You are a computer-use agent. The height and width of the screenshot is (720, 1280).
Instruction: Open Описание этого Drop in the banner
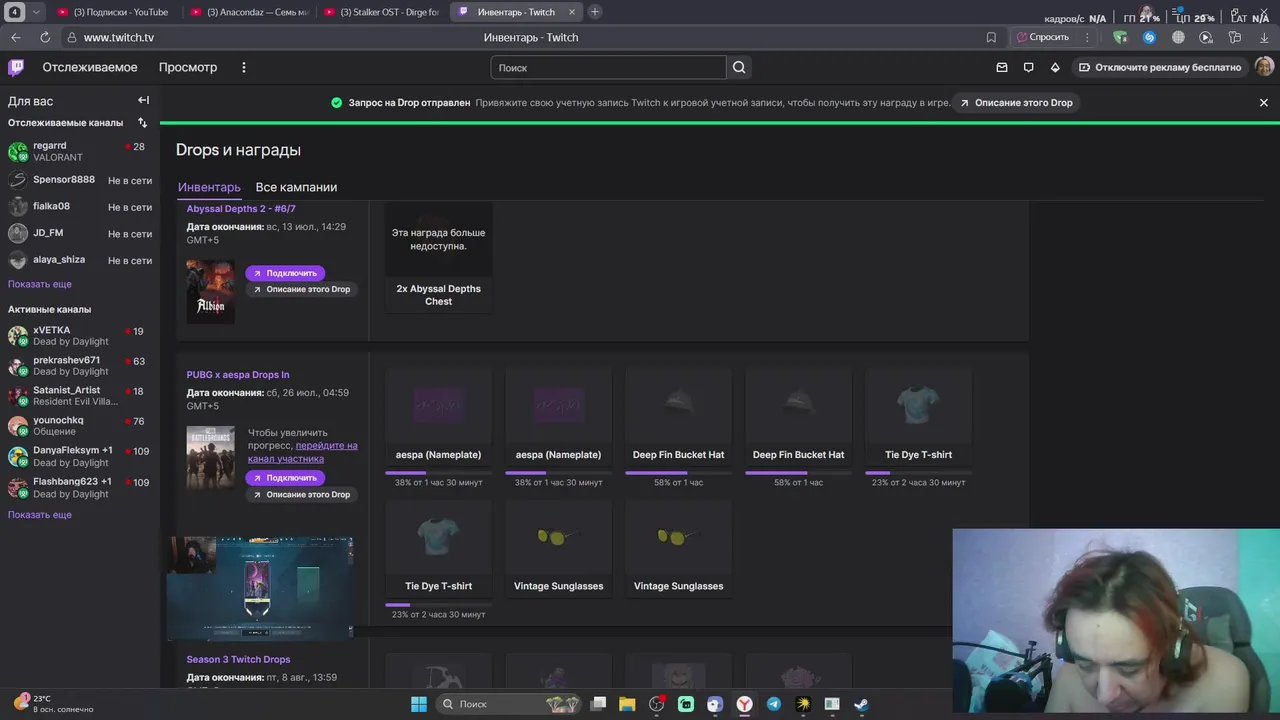tap(1016, 102)
